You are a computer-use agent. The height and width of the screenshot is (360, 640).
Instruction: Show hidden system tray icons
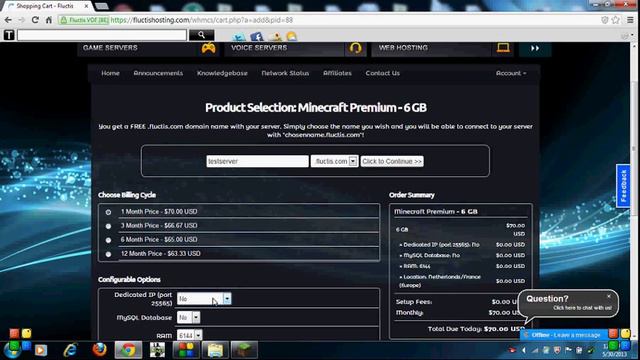pyautogui.click(x=524, y=350)
